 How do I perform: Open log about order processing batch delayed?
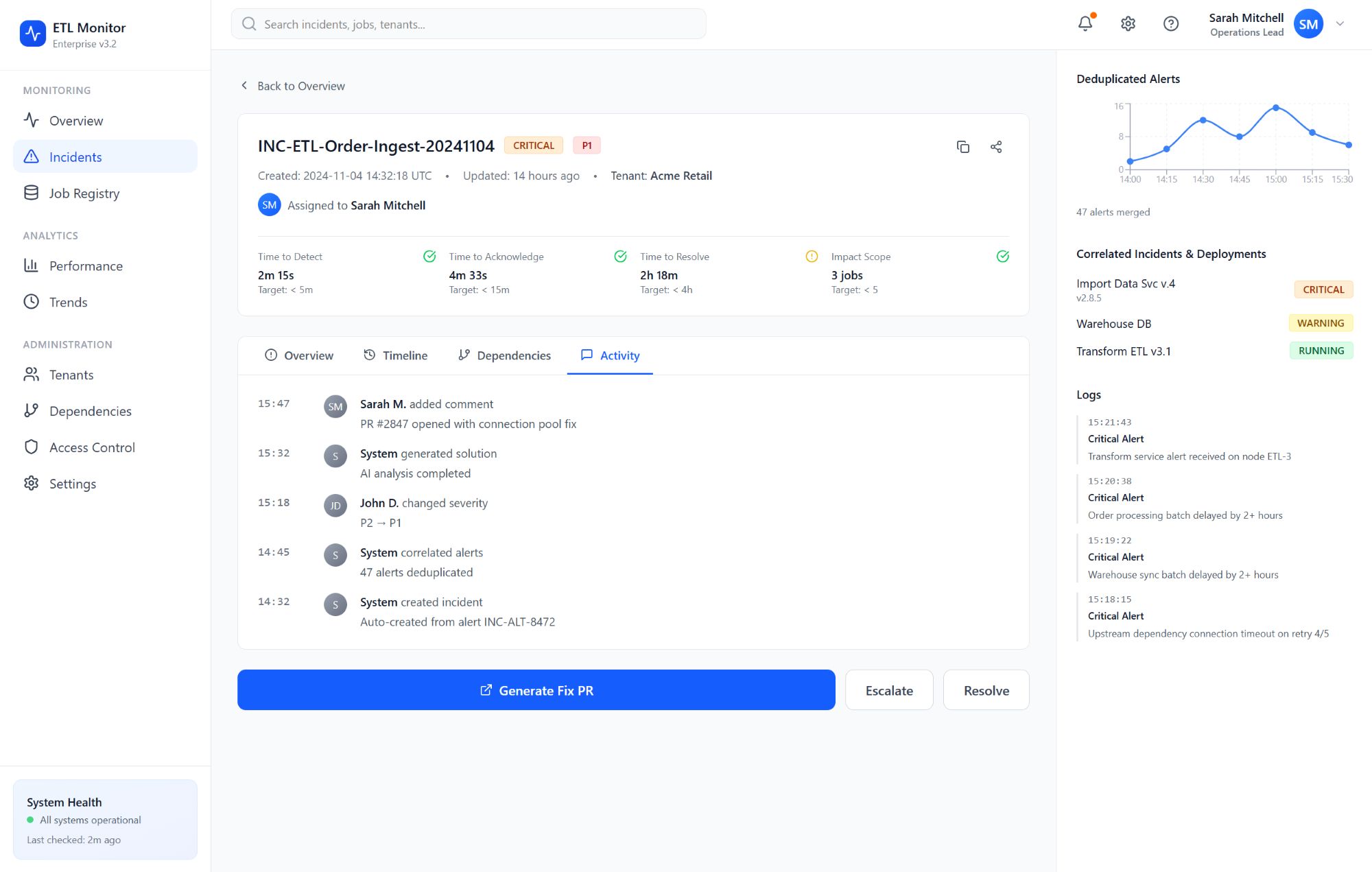tap(1214, 498)
